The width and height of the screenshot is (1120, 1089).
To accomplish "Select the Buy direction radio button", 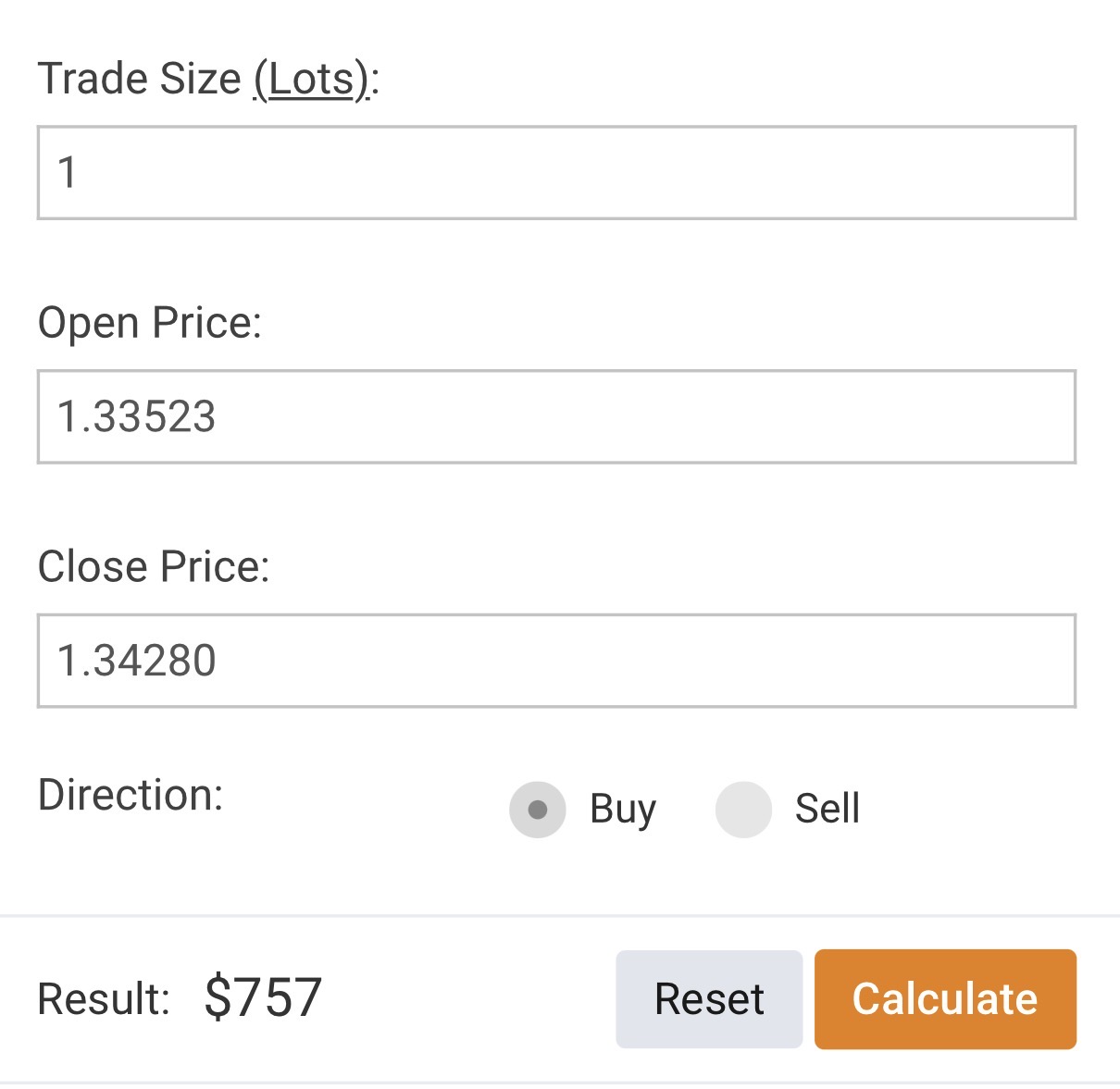I will point(537,810).
